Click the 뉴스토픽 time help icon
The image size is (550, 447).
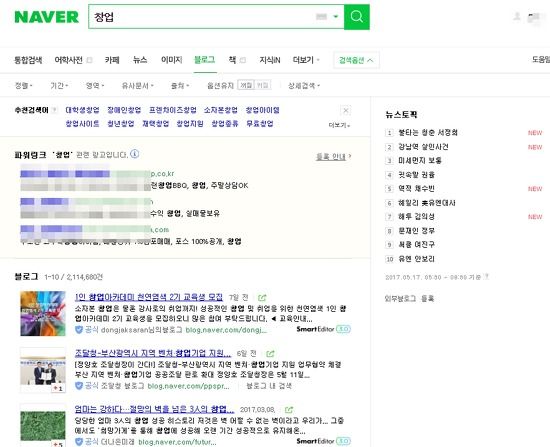coord(486,277)
